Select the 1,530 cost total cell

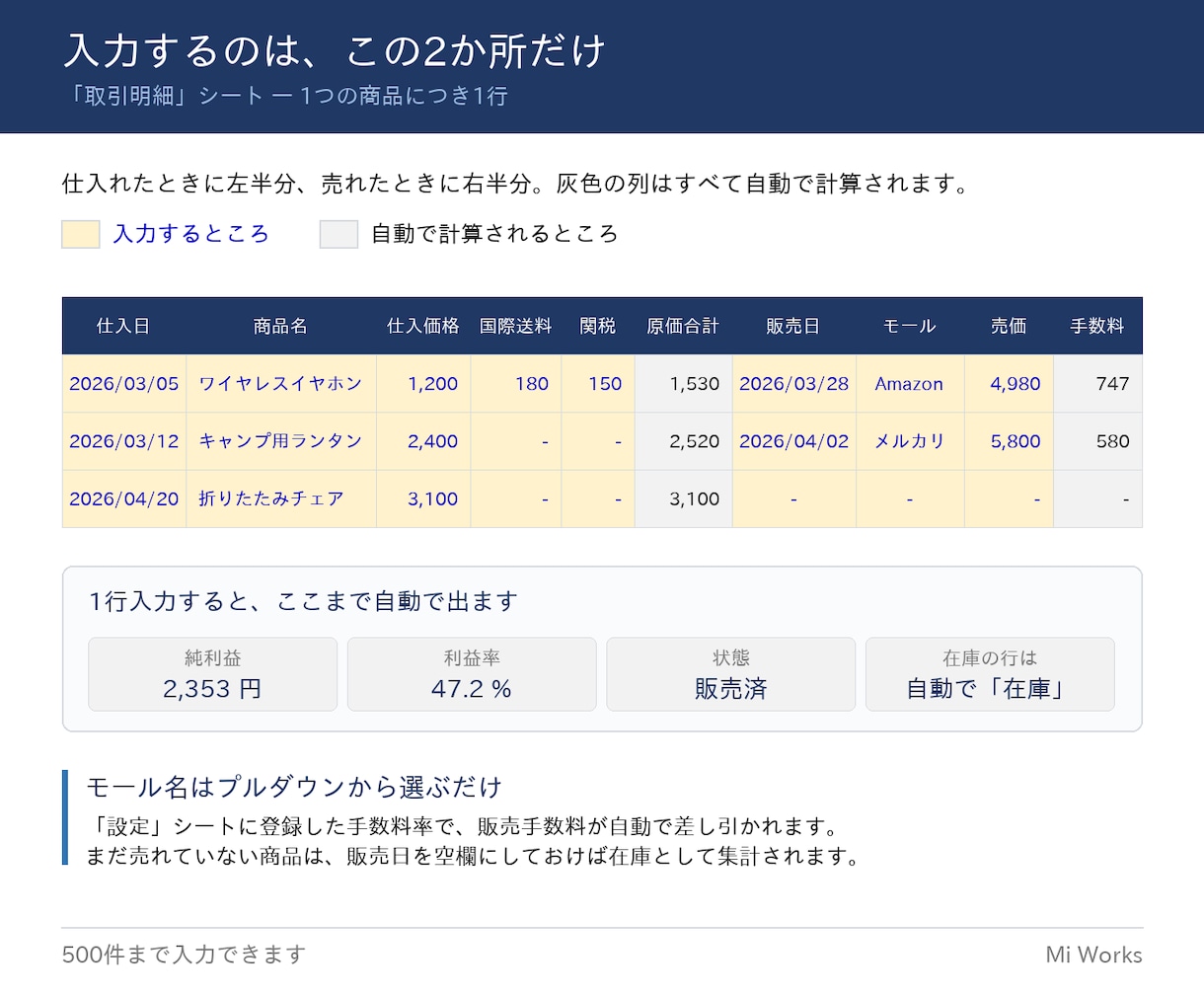point(683,384)
